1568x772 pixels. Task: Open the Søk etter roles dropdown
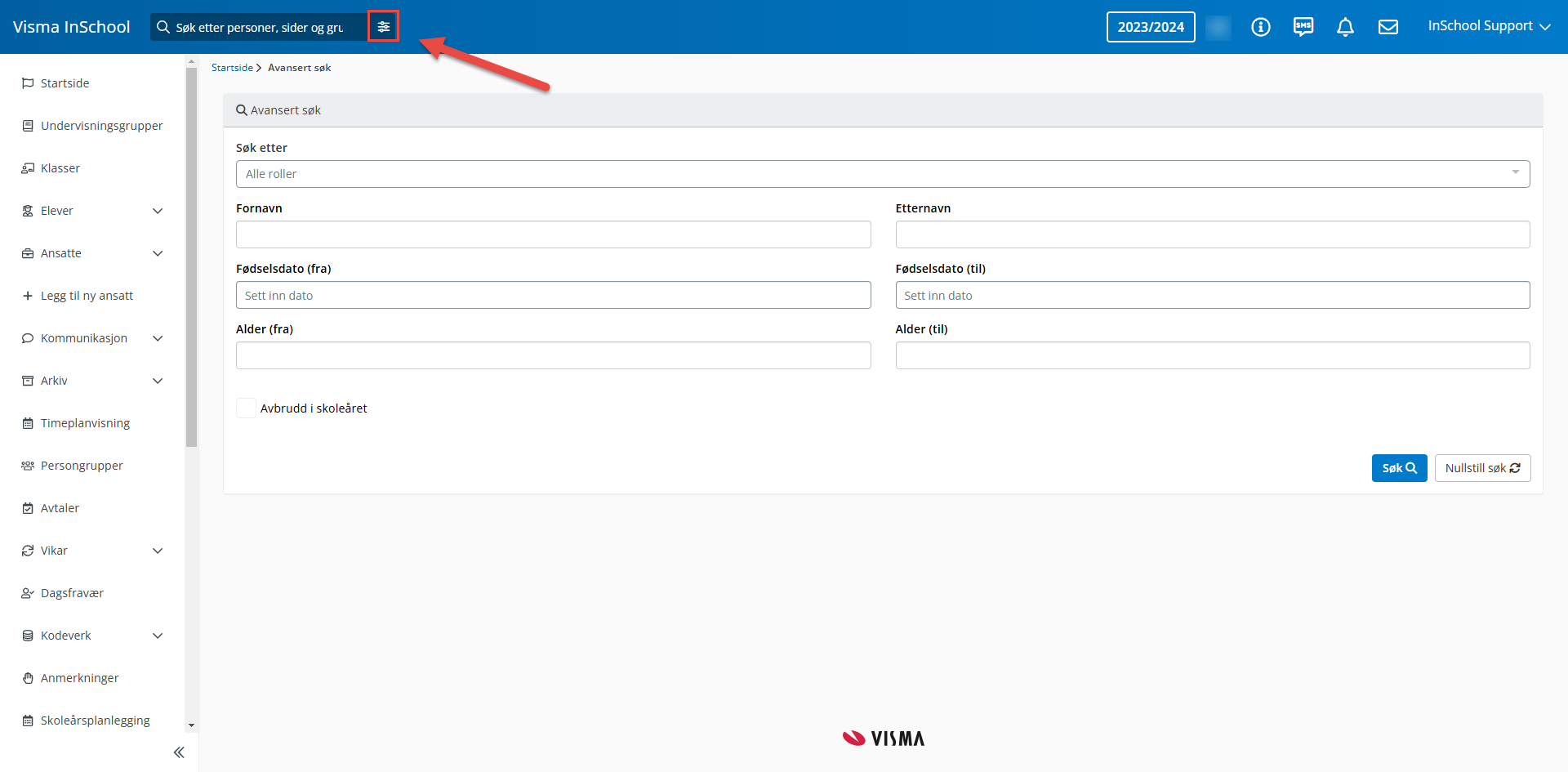(882, 174)
